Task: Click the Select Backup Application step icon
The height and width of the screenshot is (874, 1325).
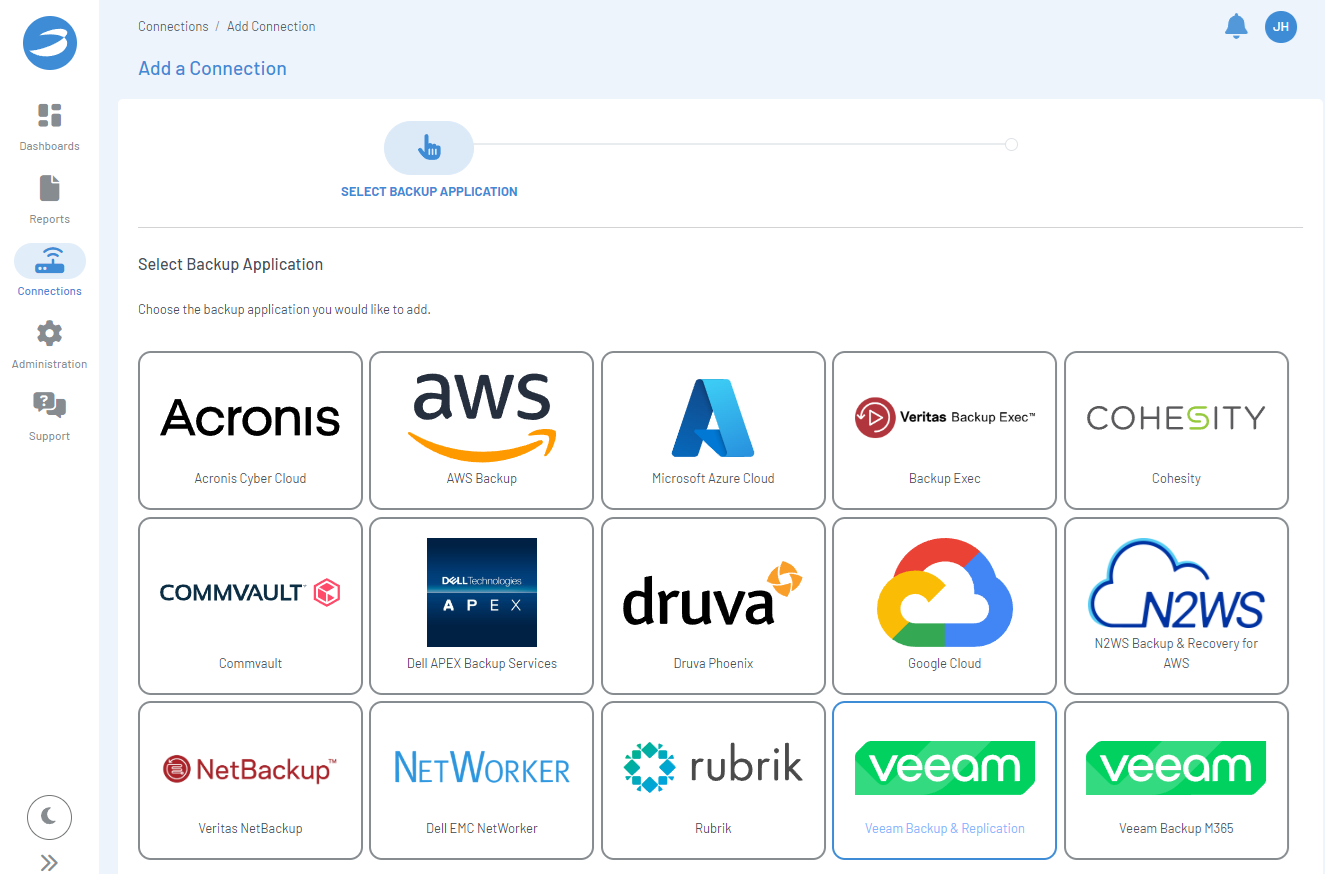Action: tap(429, 148)
